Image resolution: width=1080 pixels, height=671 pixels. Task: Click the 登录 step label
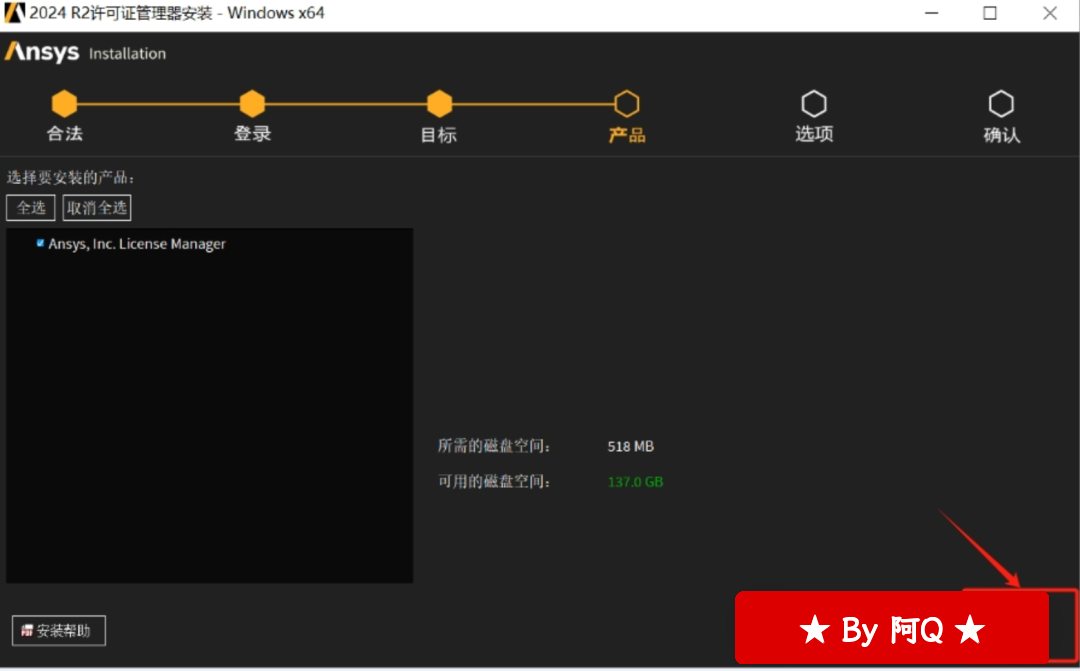tap(253, 134)
